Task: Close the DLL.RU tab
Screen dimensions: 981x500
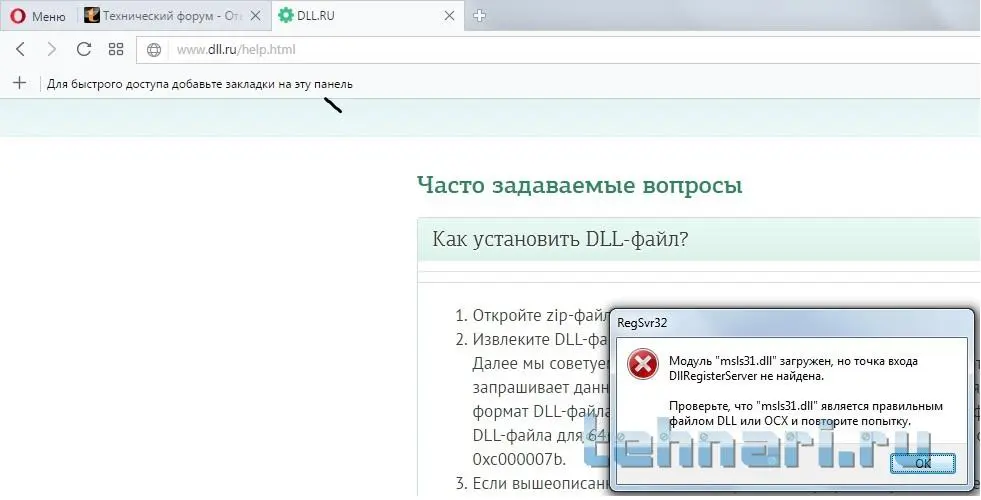Action: (x=449, y=16)
